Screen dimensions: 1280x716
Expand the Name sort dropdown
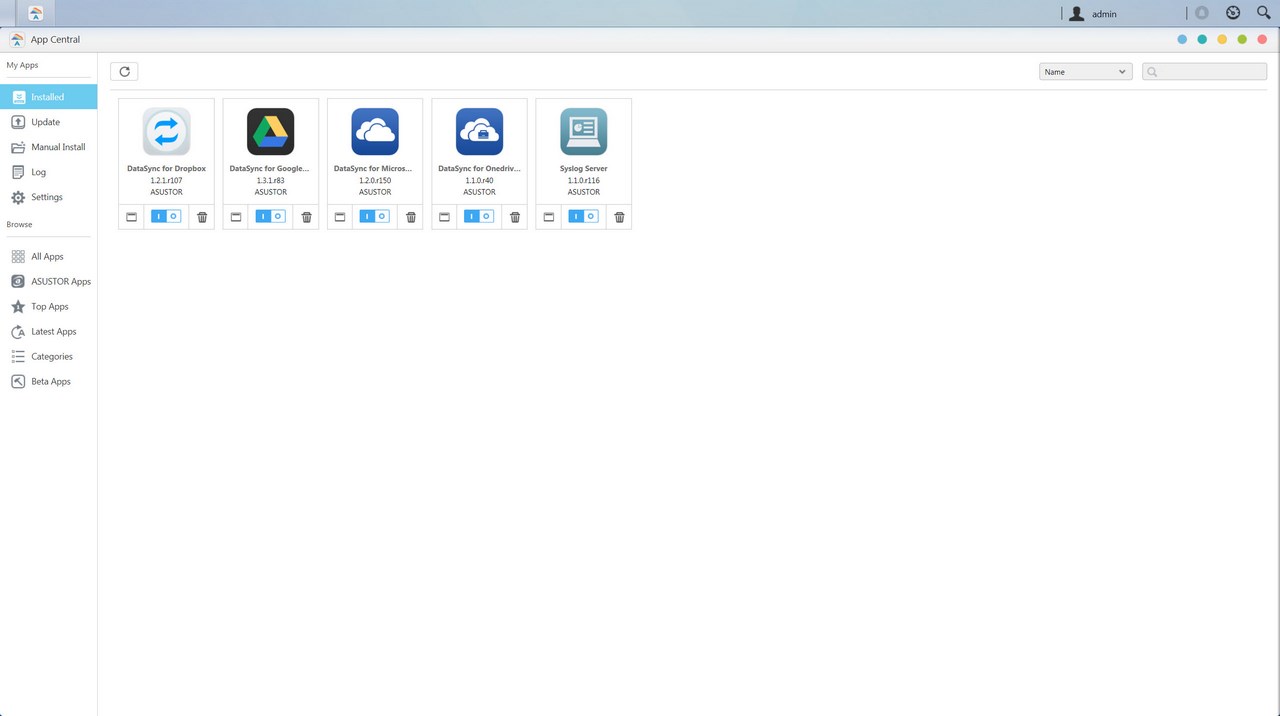tap(1085, 72)
